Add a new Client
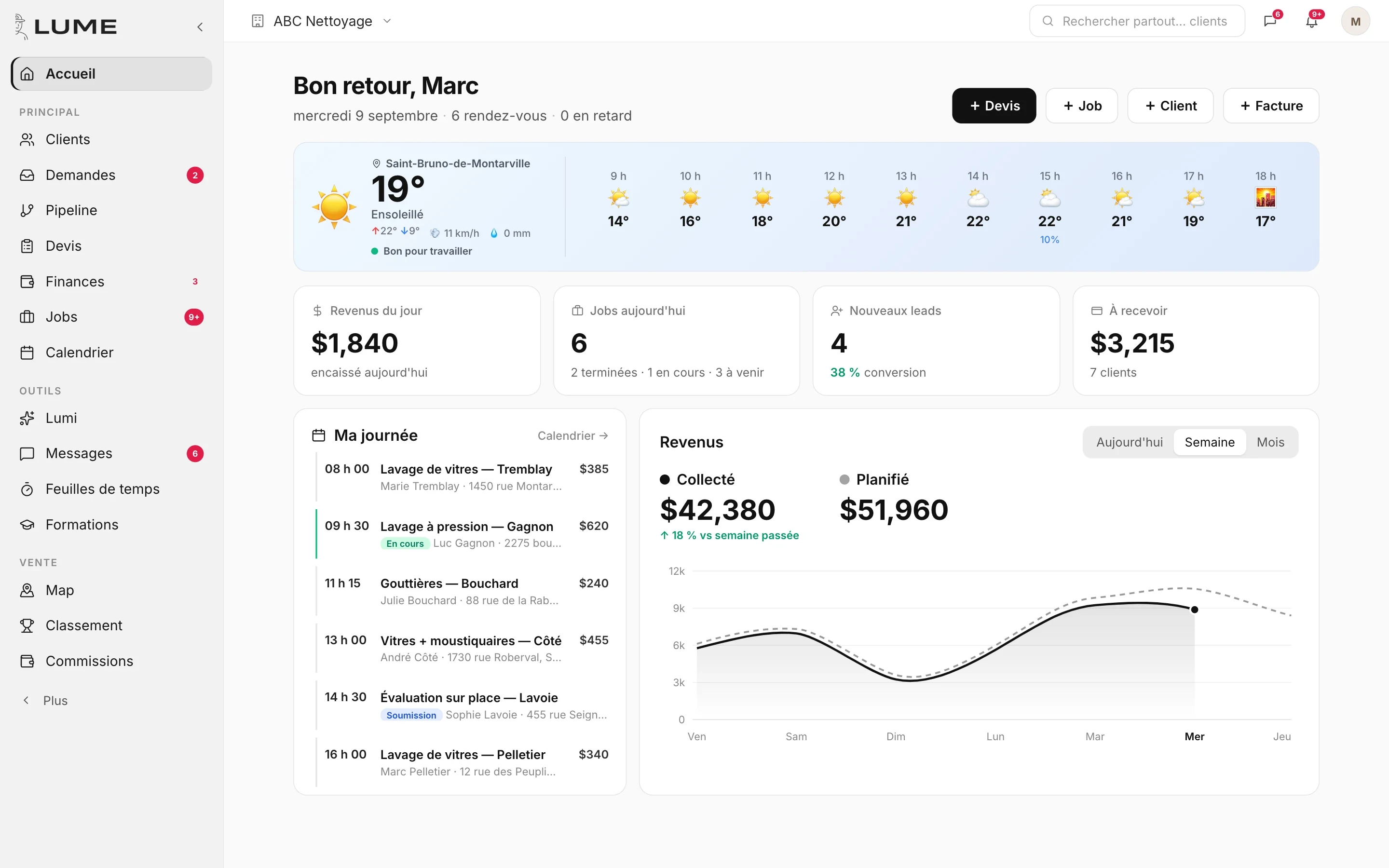Viewport: 1389px width, 868px height. (x=1171, y=106)
